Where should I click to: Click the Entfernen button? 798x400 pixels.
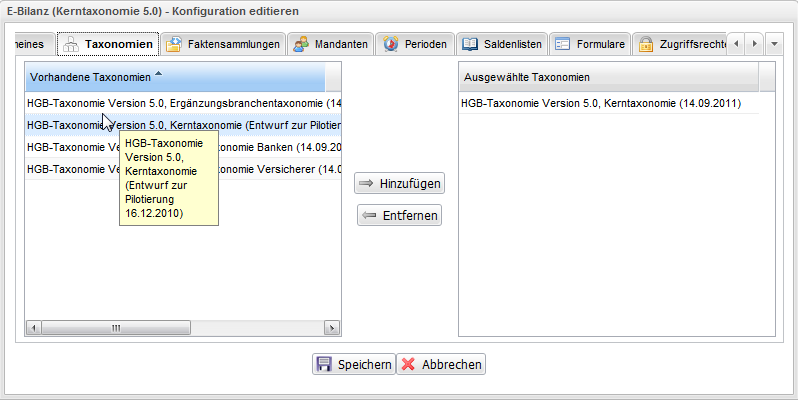tap(400, 215)
